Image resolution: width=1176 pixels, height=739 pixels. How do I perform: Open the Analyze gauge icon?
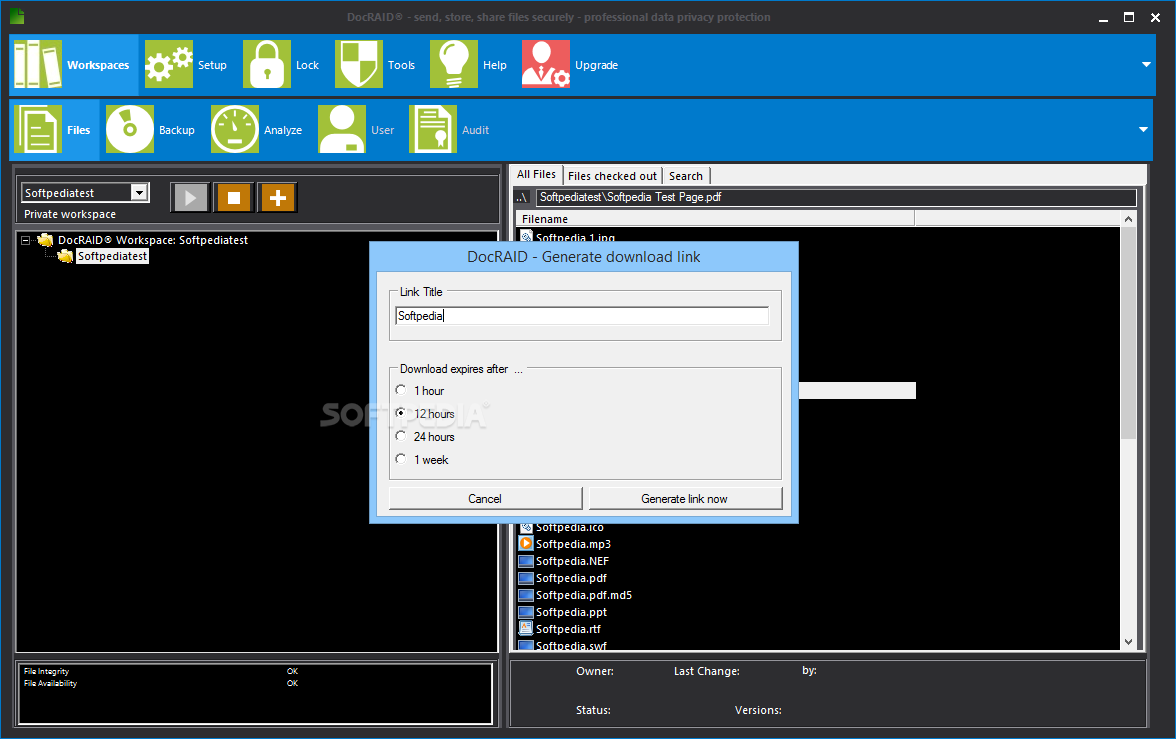coord(235,129)
